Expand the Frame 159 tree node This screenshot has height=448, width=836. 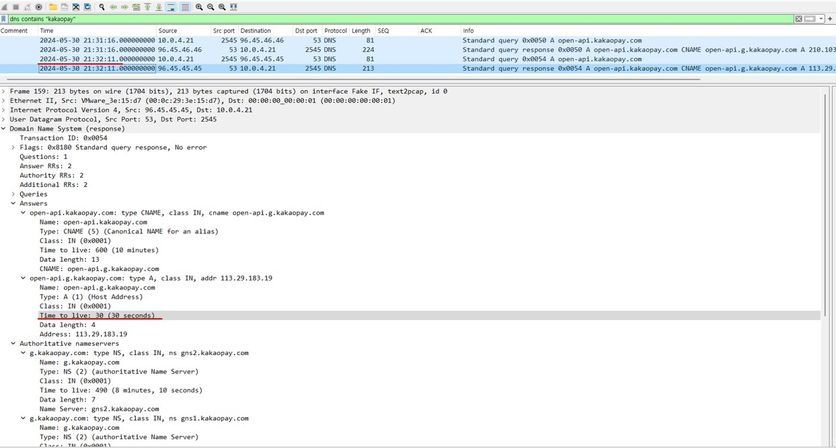pyautogui.click(x=3, y=91)
